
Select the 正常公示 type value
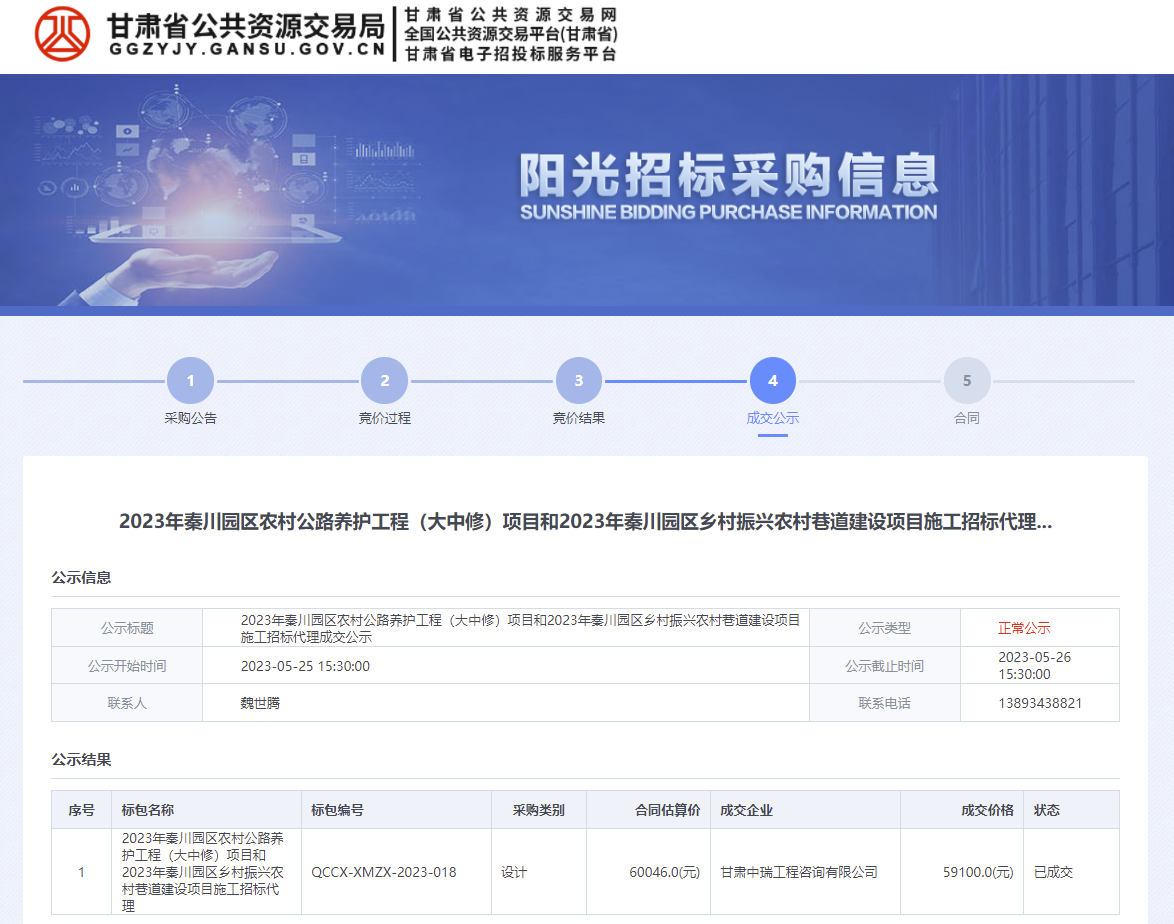pos(1024,628)
